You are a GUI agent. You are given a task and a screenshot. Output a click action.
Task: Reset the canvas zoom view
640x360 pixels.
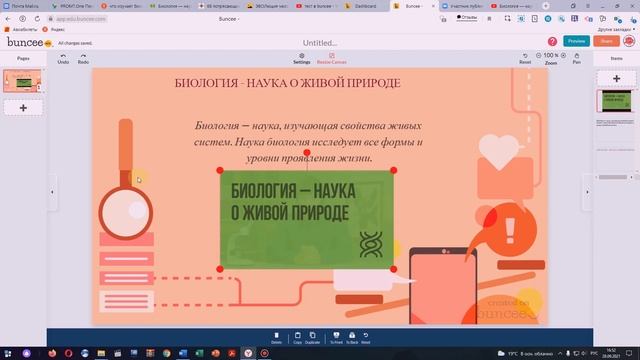coord(525,59)
